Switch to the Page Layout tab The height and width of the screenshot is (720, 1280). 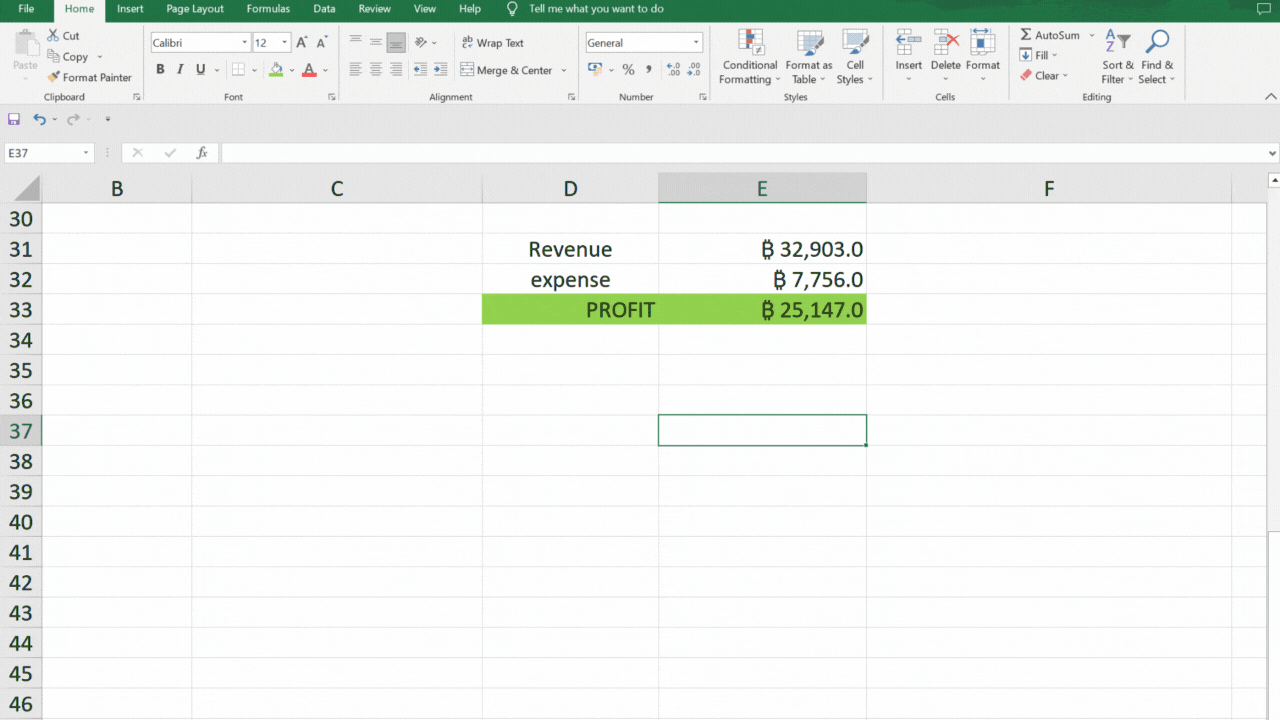(x=195, y=9)
